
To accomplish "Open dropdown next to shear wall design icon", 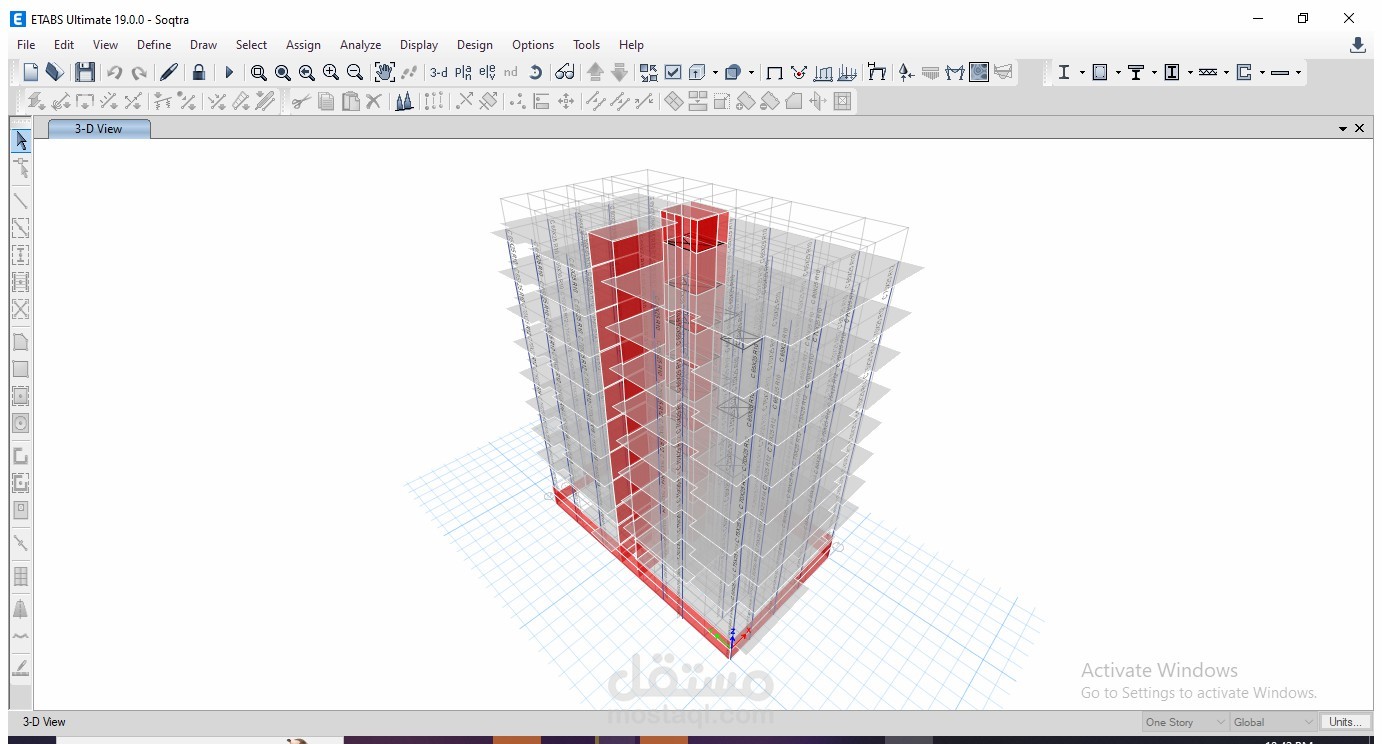I will 1262,72.
